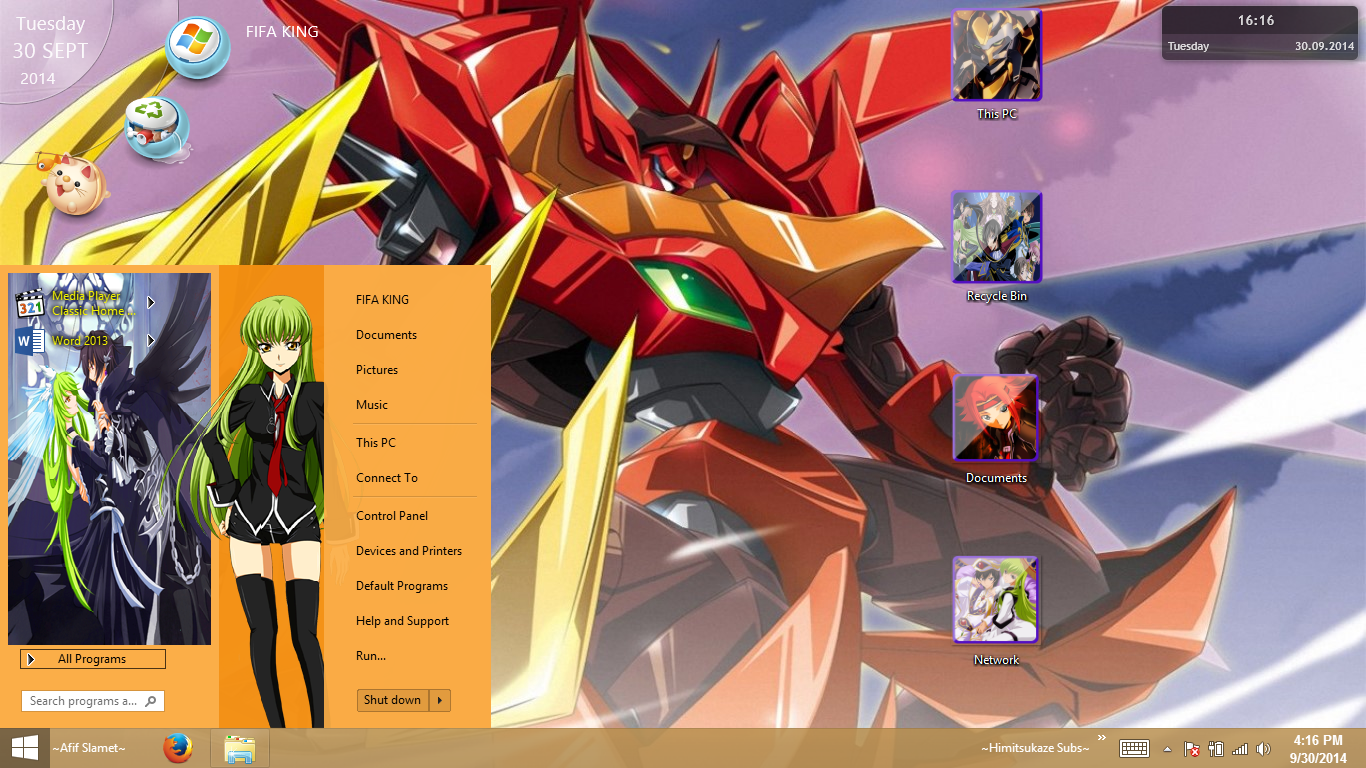Image resolution: width=1366 pixels, height=768 pixels.
Task: Open the touch keyboard from the tray
Action: [x=1134, y=748]
